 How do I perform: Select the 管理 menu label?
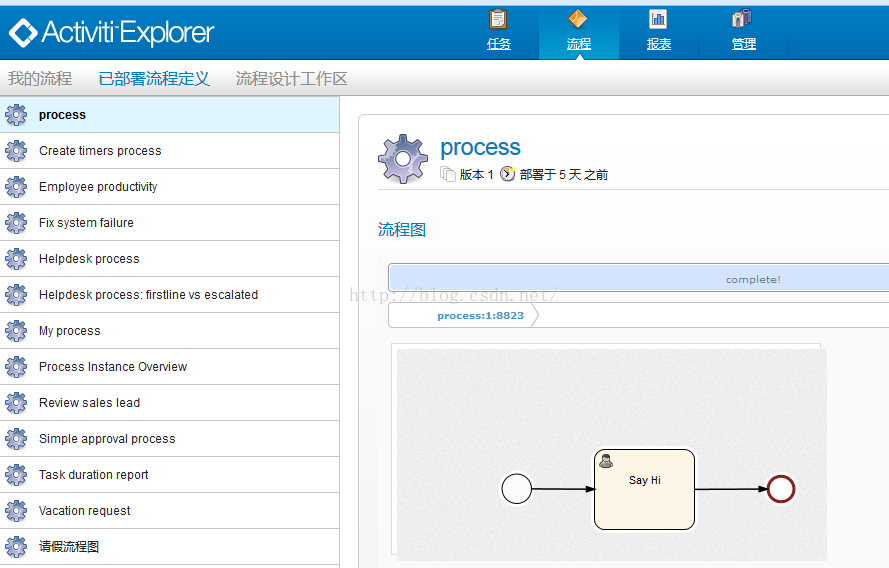click(x=743, y=44)
